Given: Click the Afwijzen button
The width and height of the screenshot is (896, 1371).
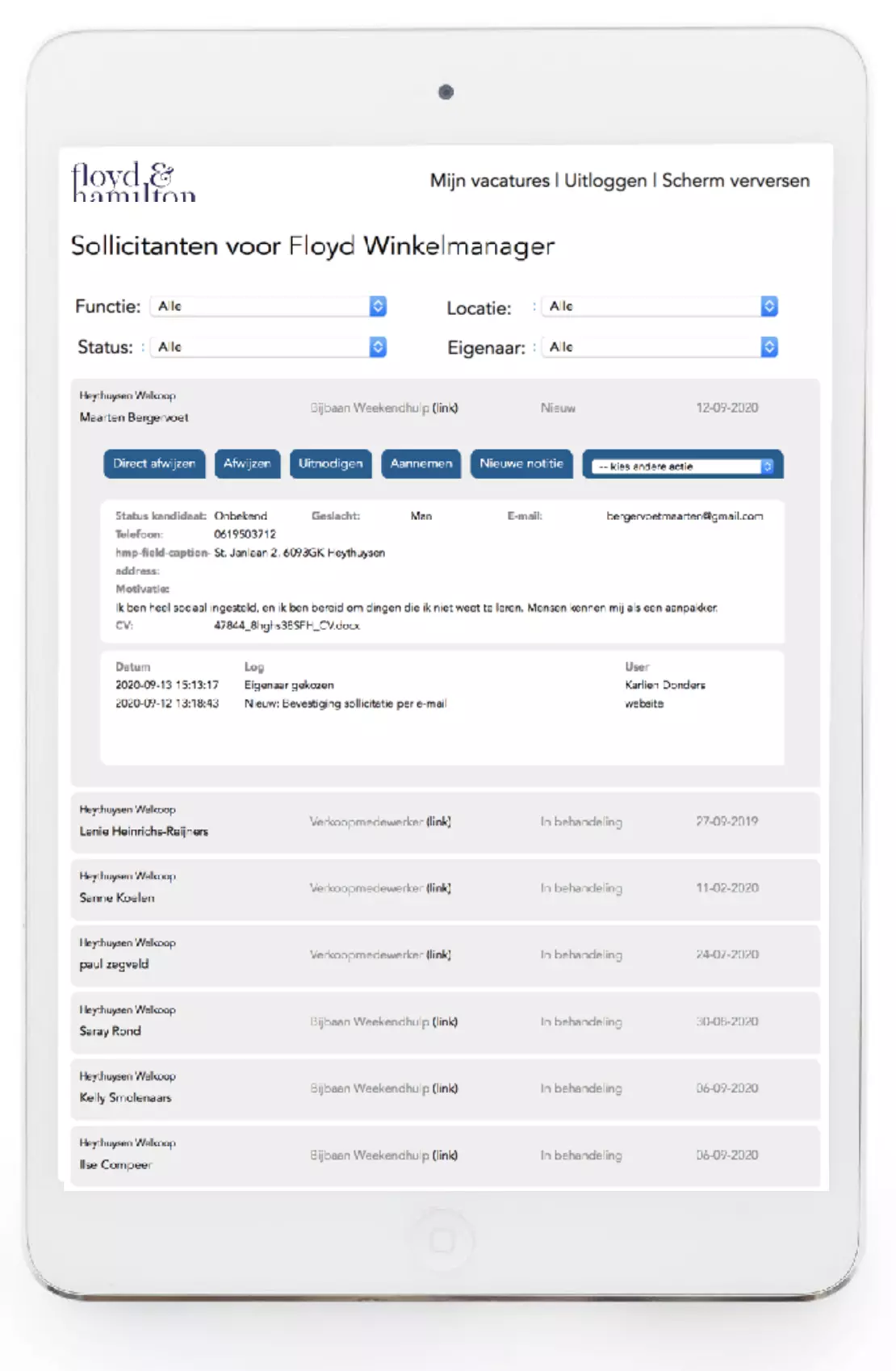Looking at the screenshot, I should point(247,463).
